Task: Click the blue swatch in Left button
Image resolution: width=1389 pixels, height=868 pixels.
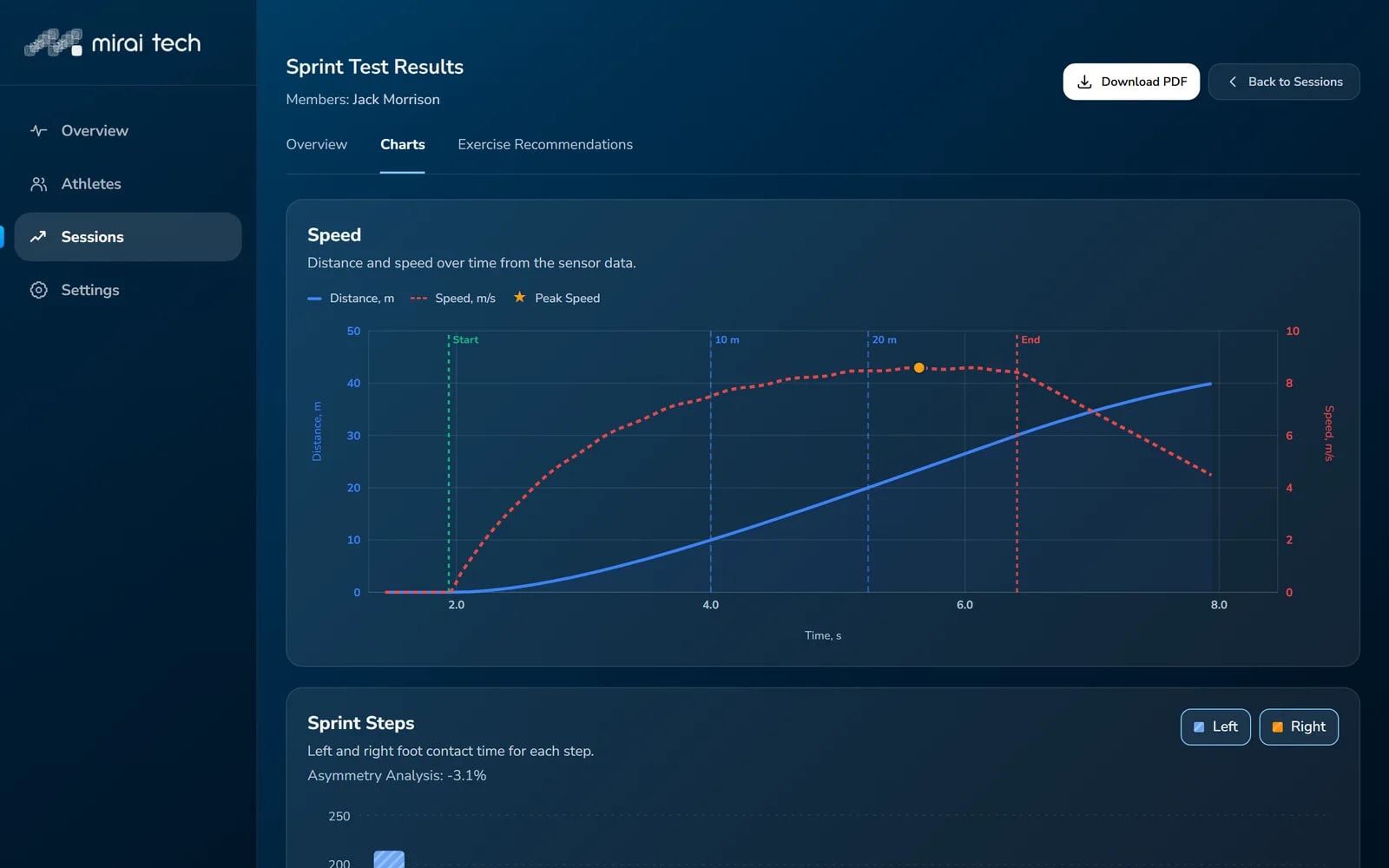Action: pyautogui.click(x=1199, y=727)
